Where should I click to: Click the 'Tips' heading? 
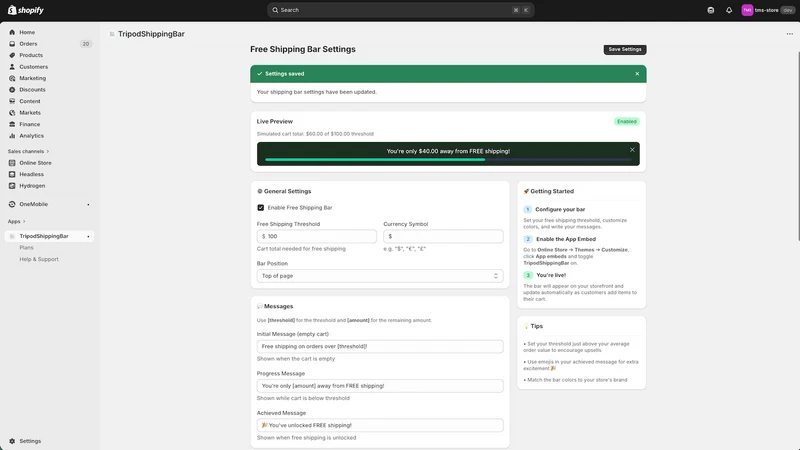(536, 326)
